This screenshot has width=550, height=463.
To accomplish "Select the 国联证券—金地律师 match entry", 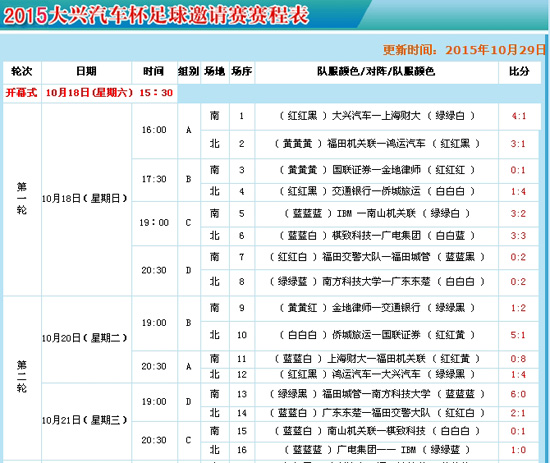I will point(377,170).
